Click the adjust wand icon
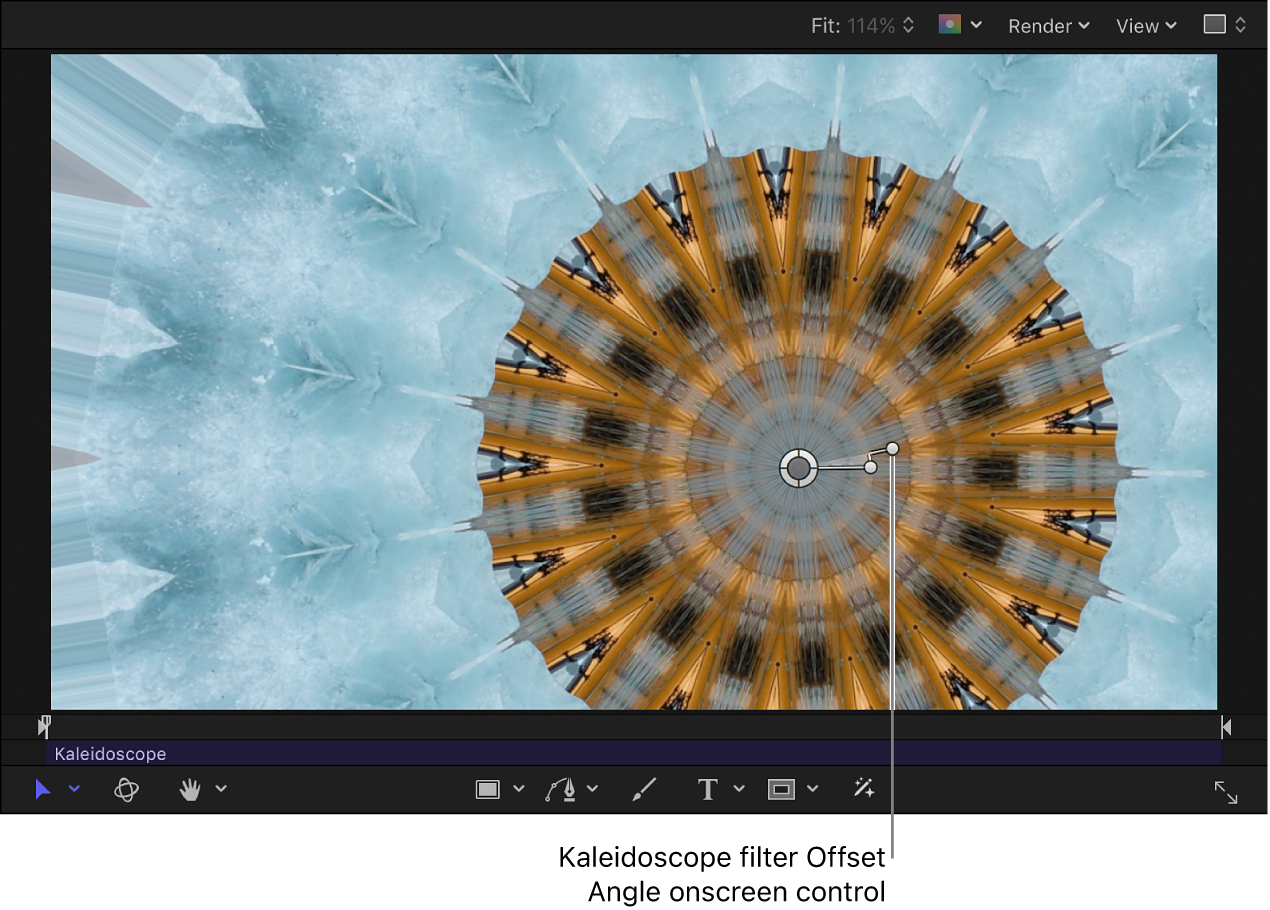The image size is (1270, 910). point(862,789)
